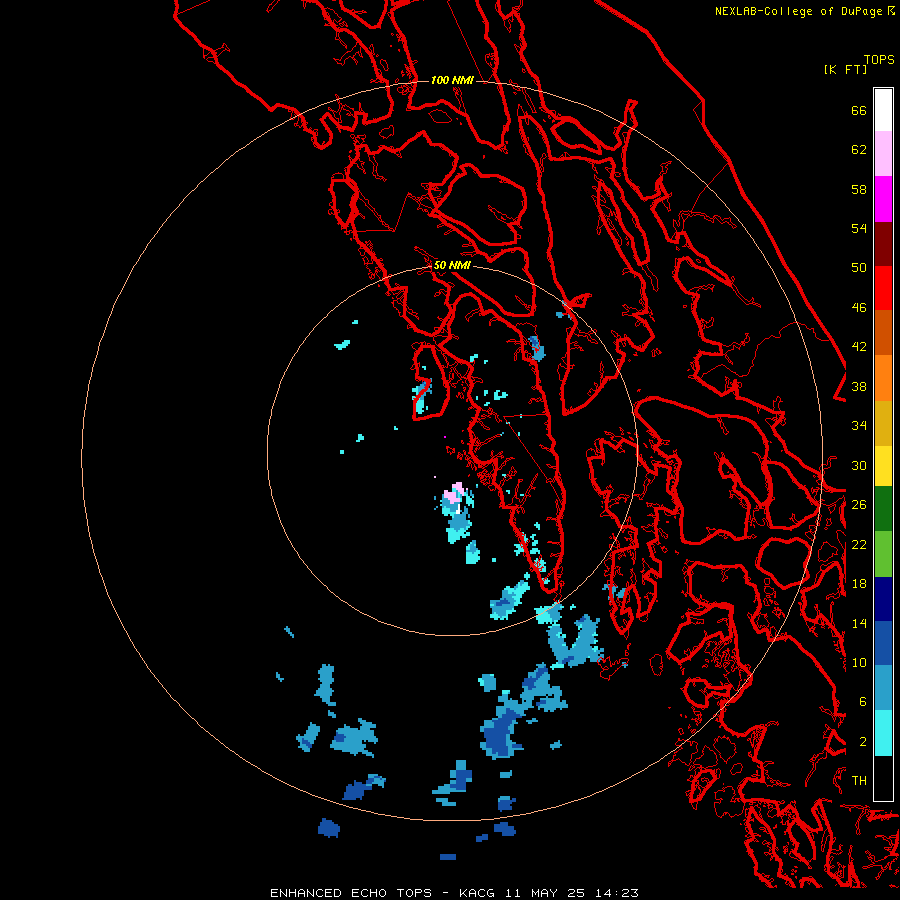
Task: Click the 30 legend value
Action: click(859, 465)
